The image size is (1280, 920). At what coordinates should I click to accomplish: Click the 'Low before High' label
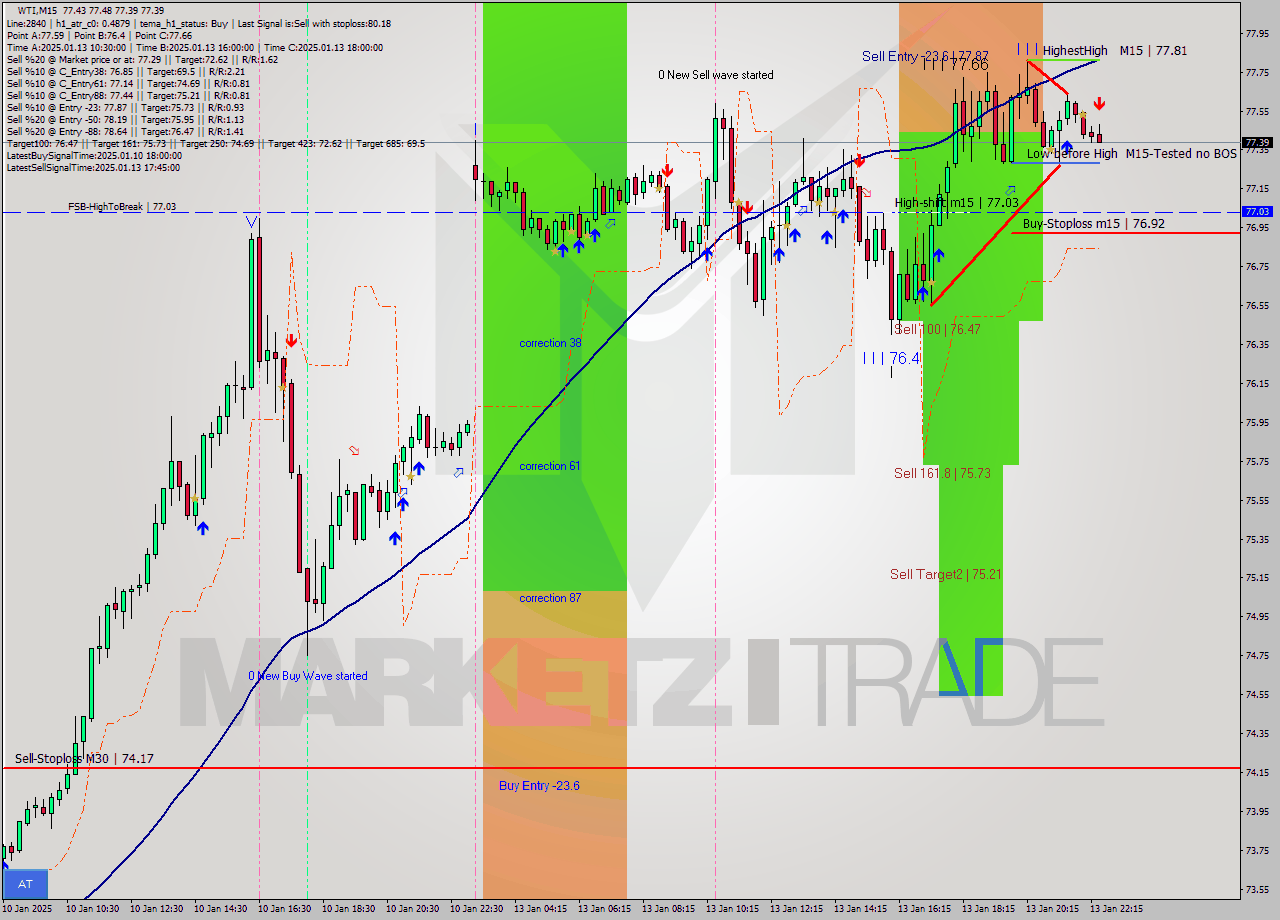pos(1071,153)
